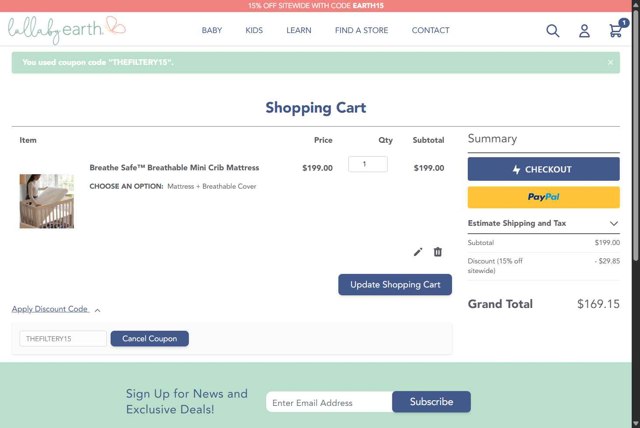This screenshot has height=428, width=640.
Task: Click the Enter Email Address field
Action: (x=329, y=402)
